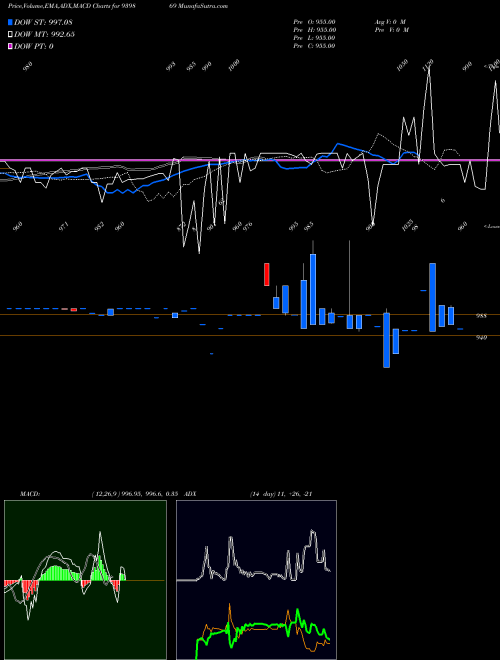Click the lone red candlestick in price chart
This screenshot has height=660, width=500.
coord(266,274)
